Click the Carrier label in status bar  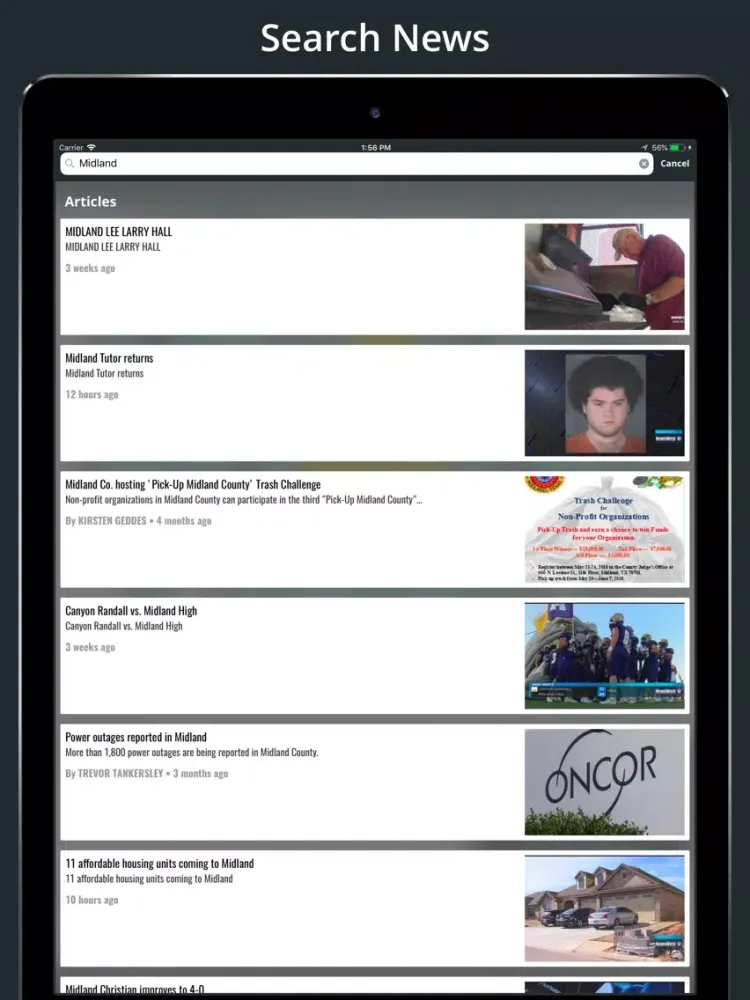(x=71, y=147)
